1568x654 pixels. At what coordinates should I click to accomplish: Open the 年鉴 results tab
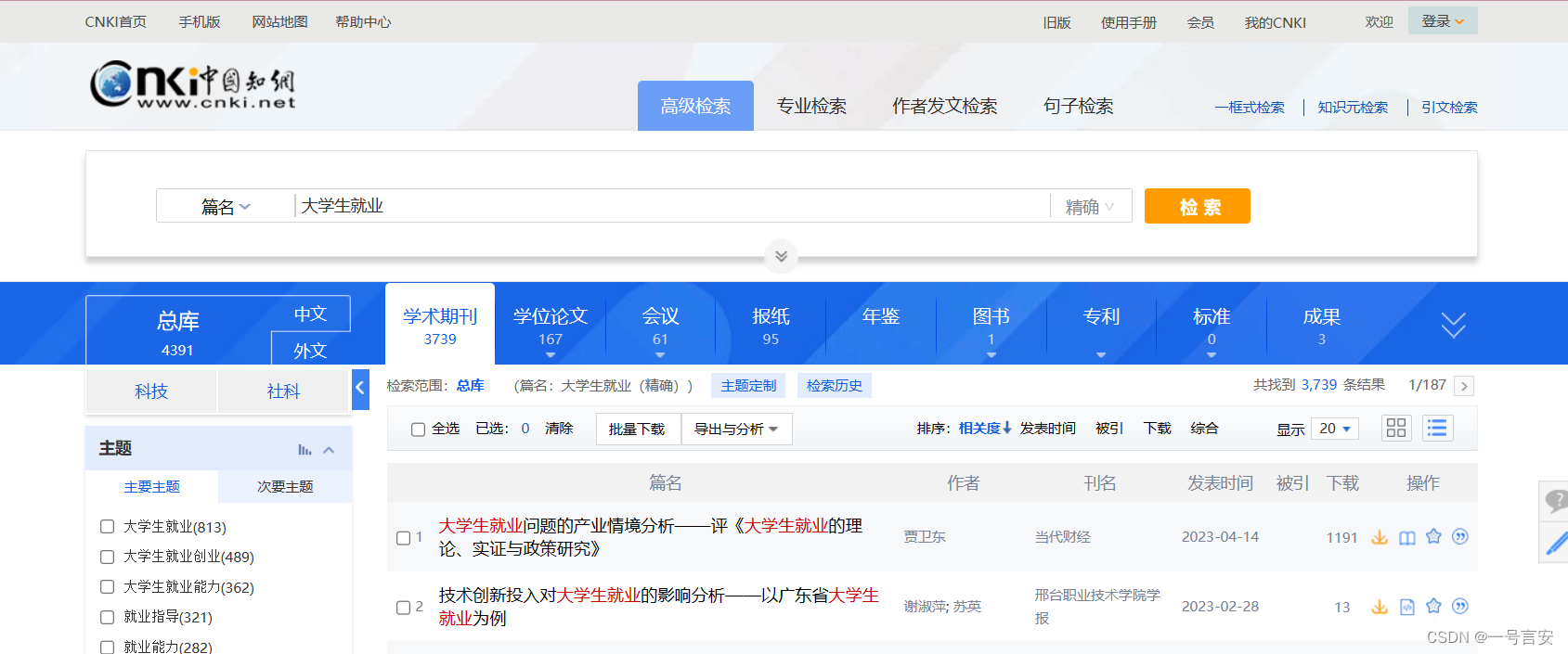(x=881, y=317)
